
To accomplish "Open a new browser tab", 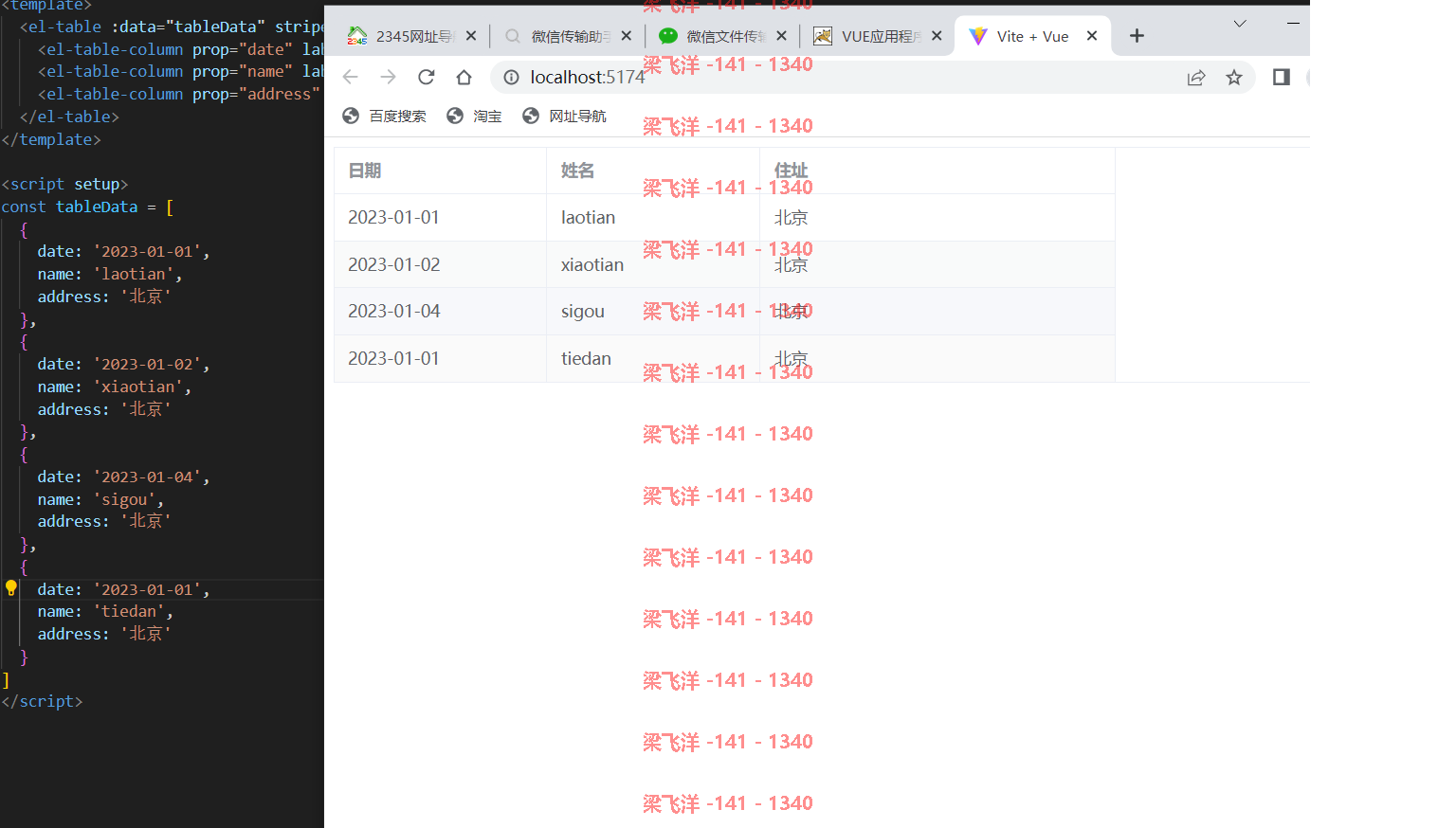I will (1137, 36).
